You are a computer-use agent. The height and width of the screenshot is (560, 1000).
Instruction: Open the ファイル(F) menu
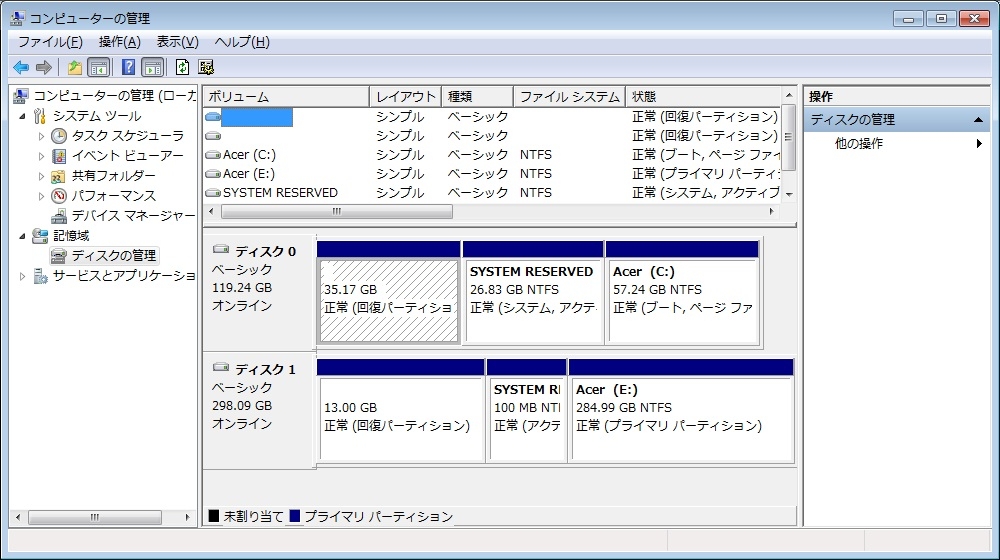[x=50, y=42]
